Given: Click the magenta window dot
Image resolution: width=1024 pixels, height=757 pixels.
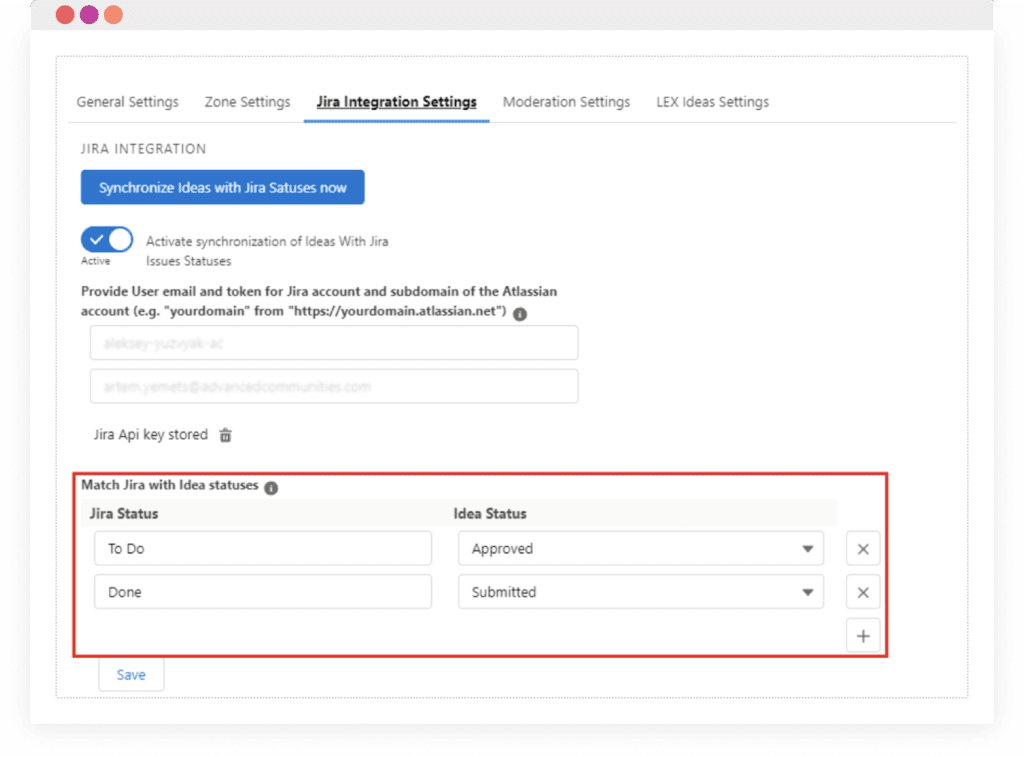Looking at the screenshot, I should 89,14.
